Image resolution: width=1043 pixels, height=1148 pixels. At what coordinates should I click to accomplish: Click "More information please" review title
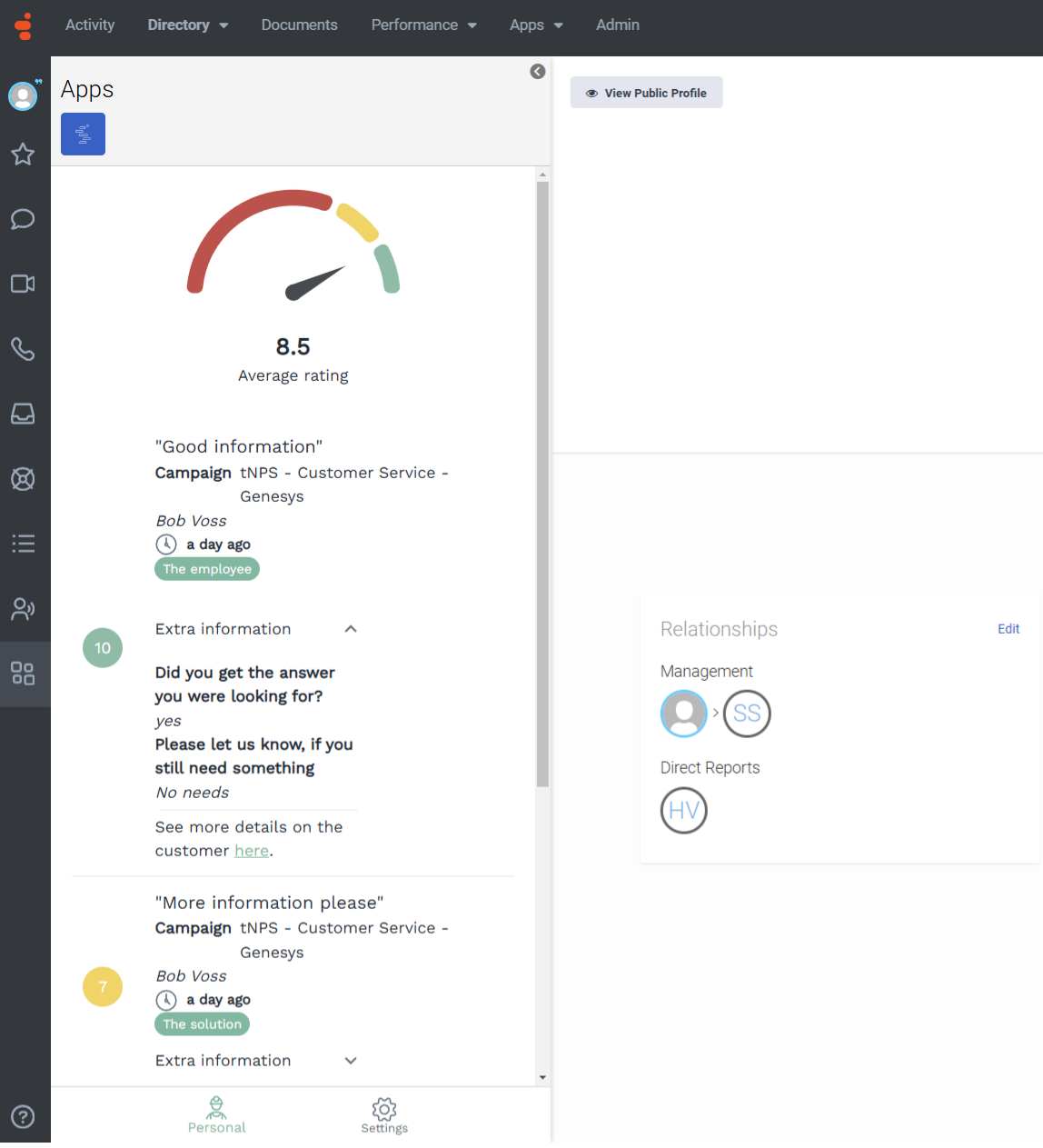(270, 903)
